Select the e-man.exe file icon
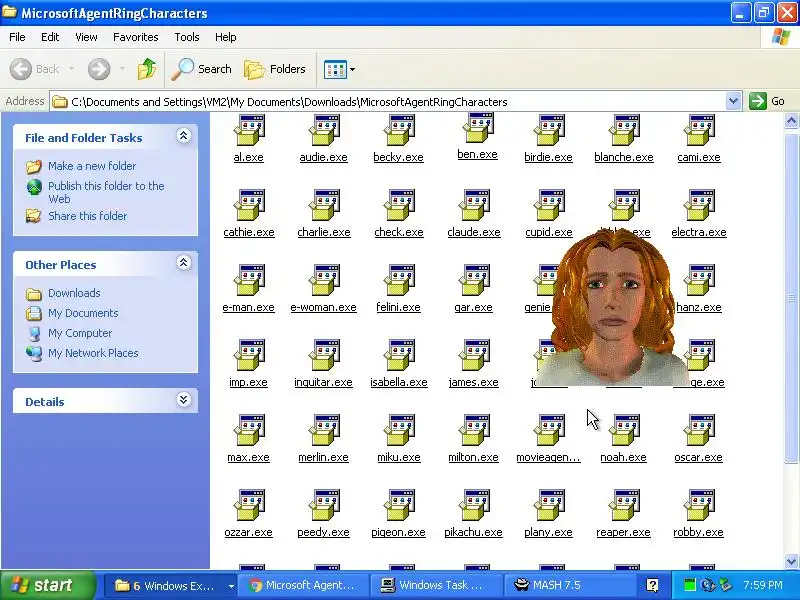Screen dimensions: 800x600 click(249, 280)
